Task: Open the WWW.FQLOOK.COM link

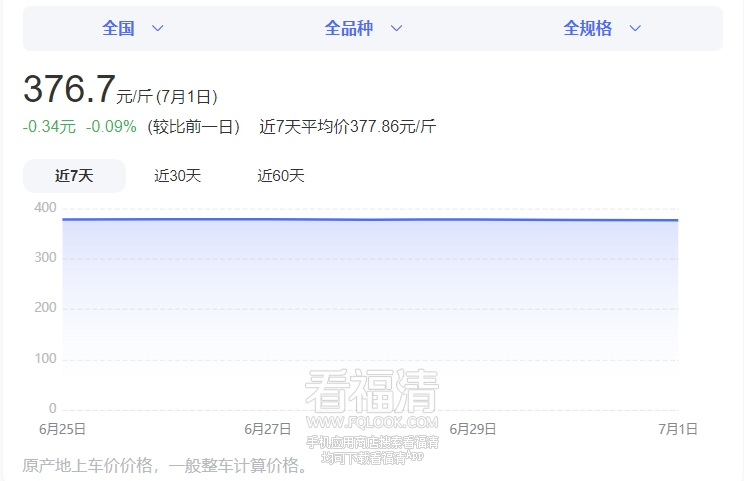Action: [372, 422]
